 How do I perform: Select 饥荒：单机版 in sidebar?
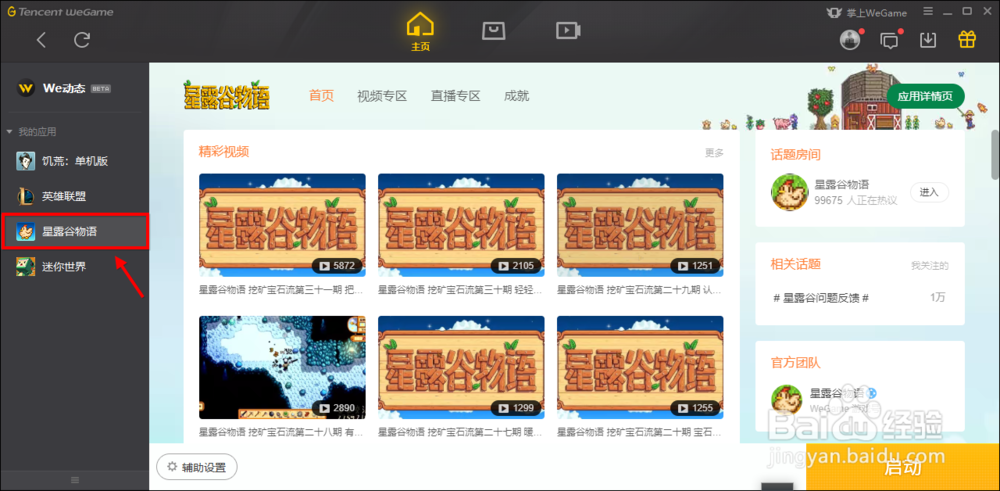[x=75, y=161]
